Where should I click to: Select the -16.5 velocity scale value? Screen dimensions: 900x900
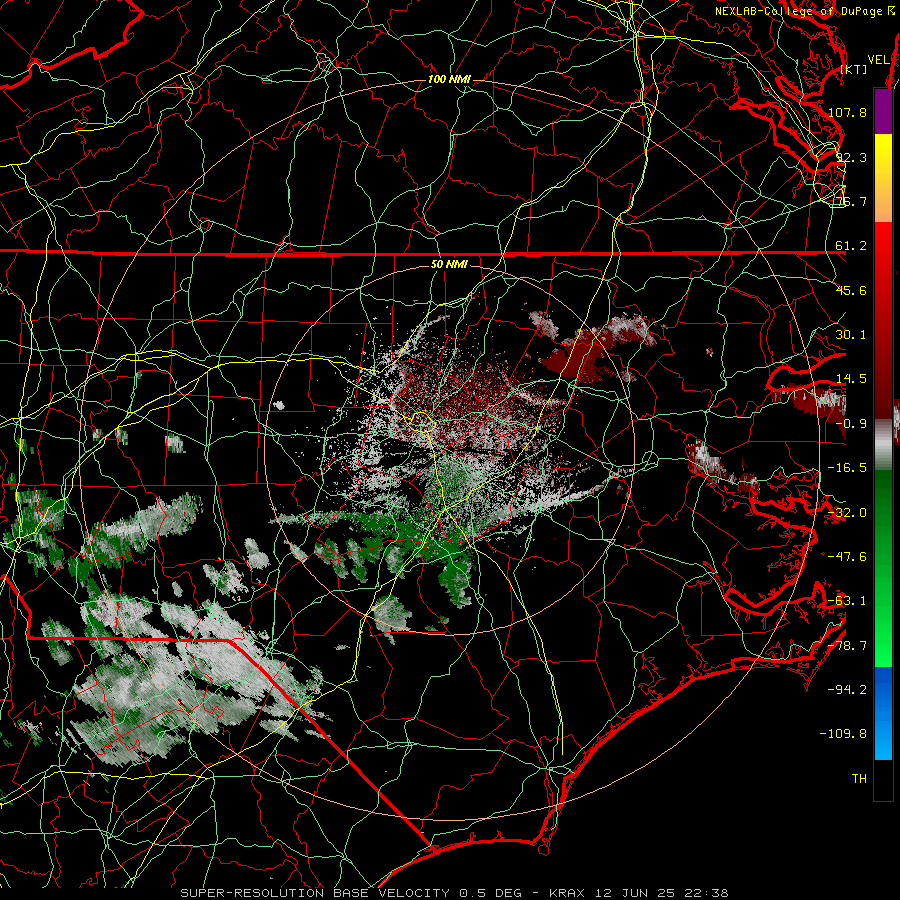click(847, 468)
